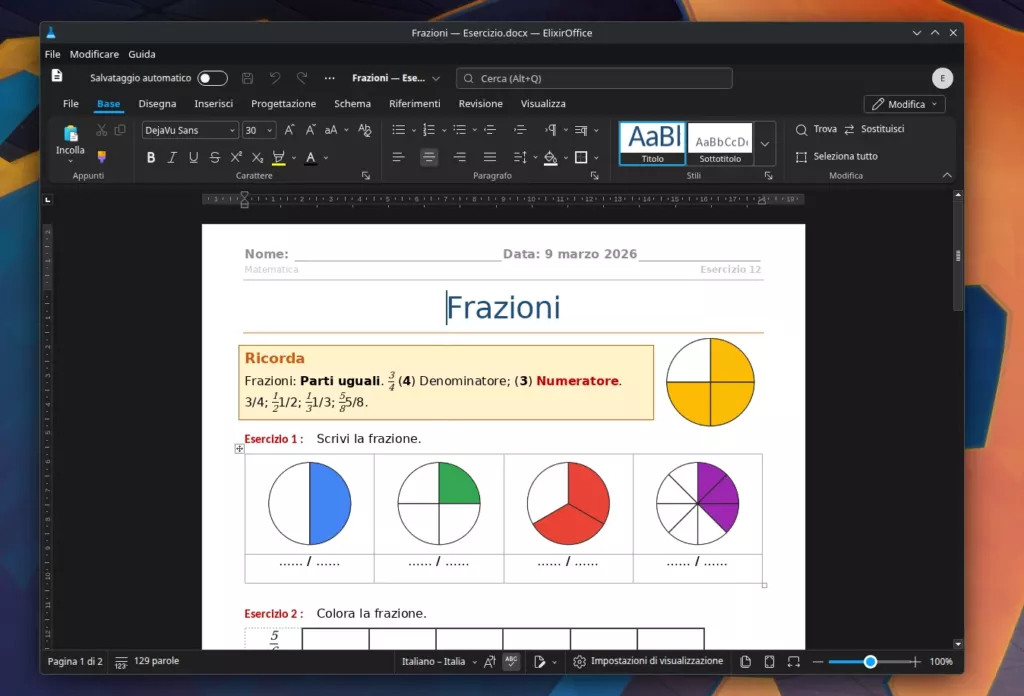
Task: Toggle strikethrough formatting
Action: point(215,157)
